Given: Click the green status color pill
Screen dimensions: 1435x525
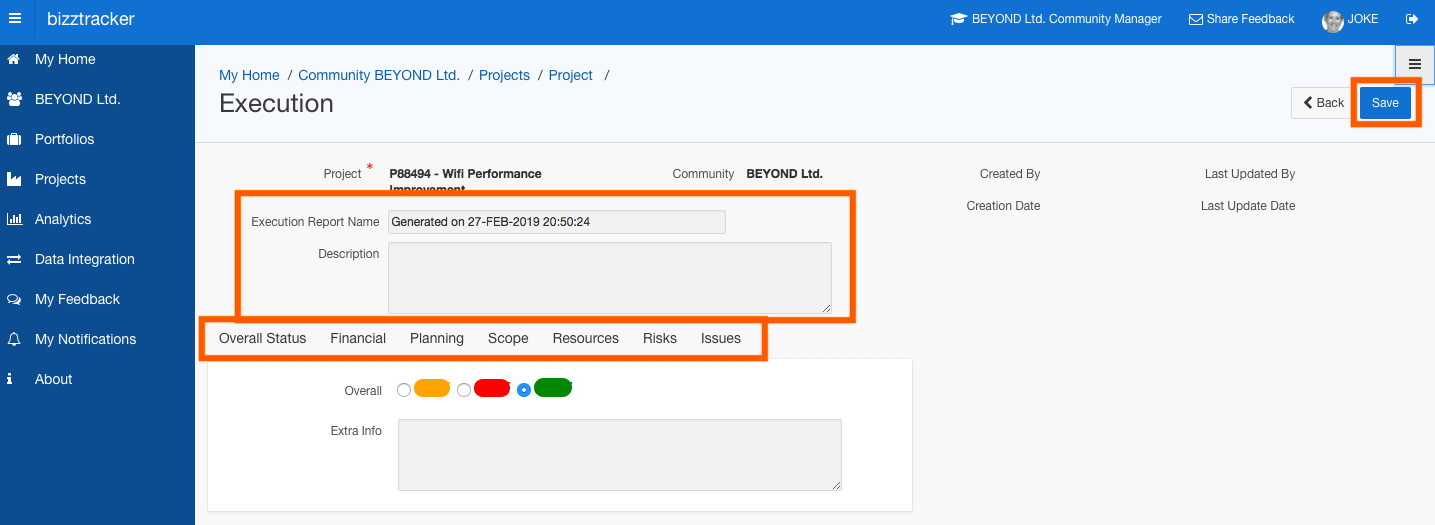Looking at the screenshot, I should pos(553,388).
